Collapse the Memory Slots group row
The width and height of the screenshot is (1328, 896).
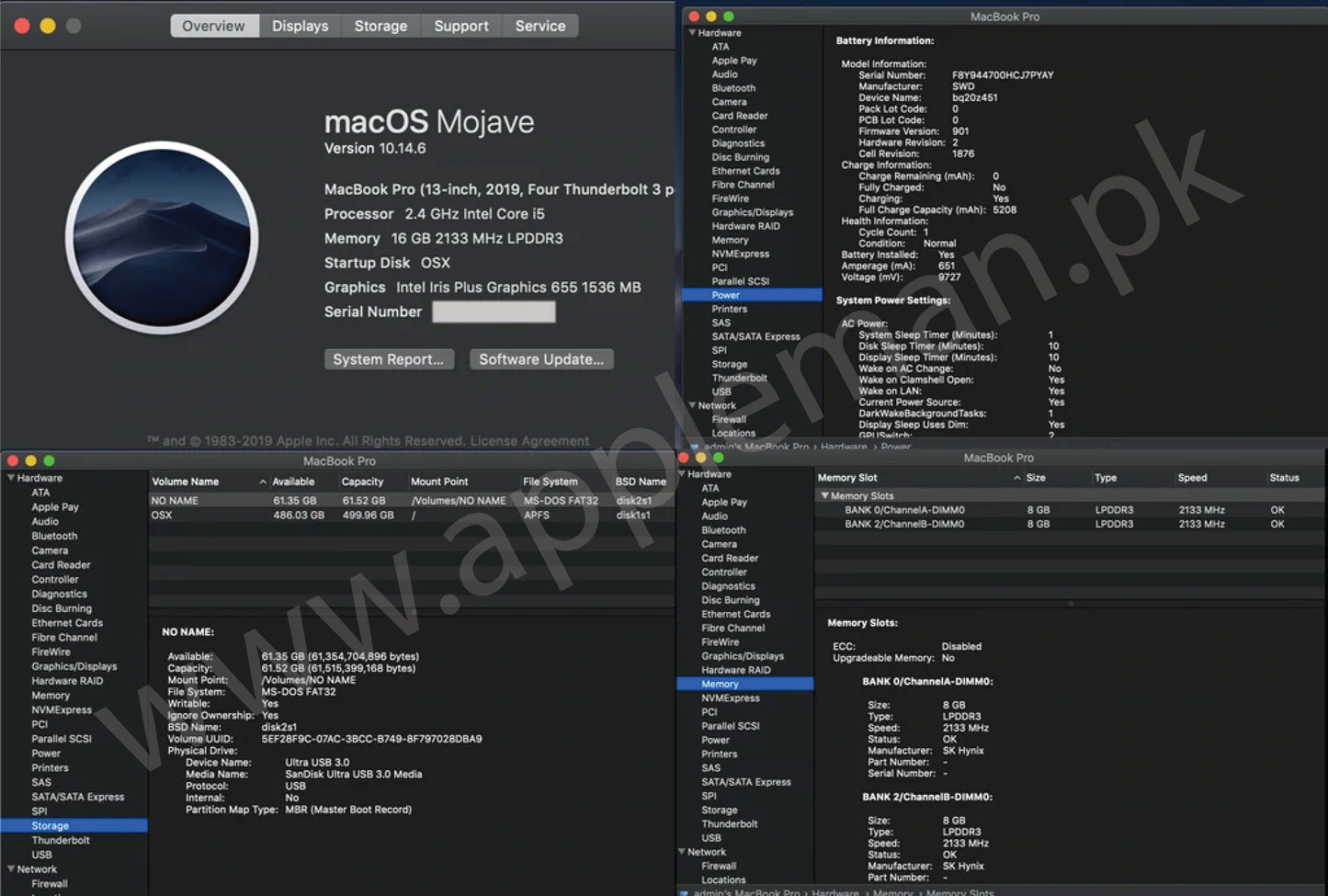824,495
